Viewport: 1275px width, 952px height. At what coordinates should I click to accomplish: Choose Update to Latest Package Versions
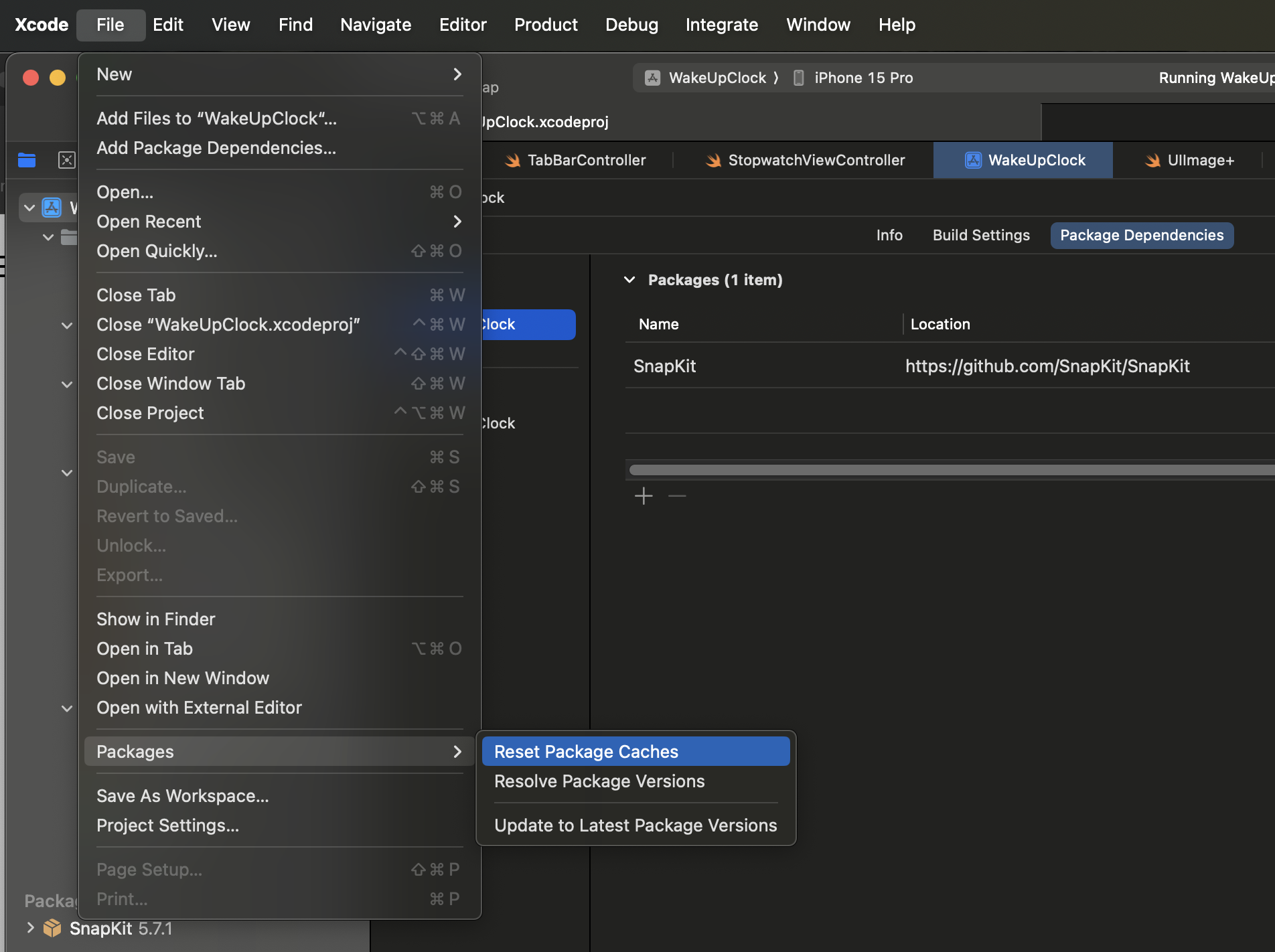(x=635, y=825)
